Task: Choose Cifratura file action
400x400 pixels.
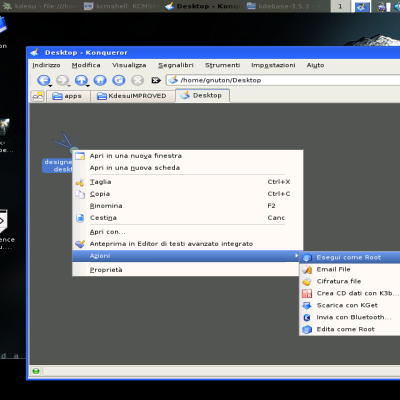Action: 350,281
